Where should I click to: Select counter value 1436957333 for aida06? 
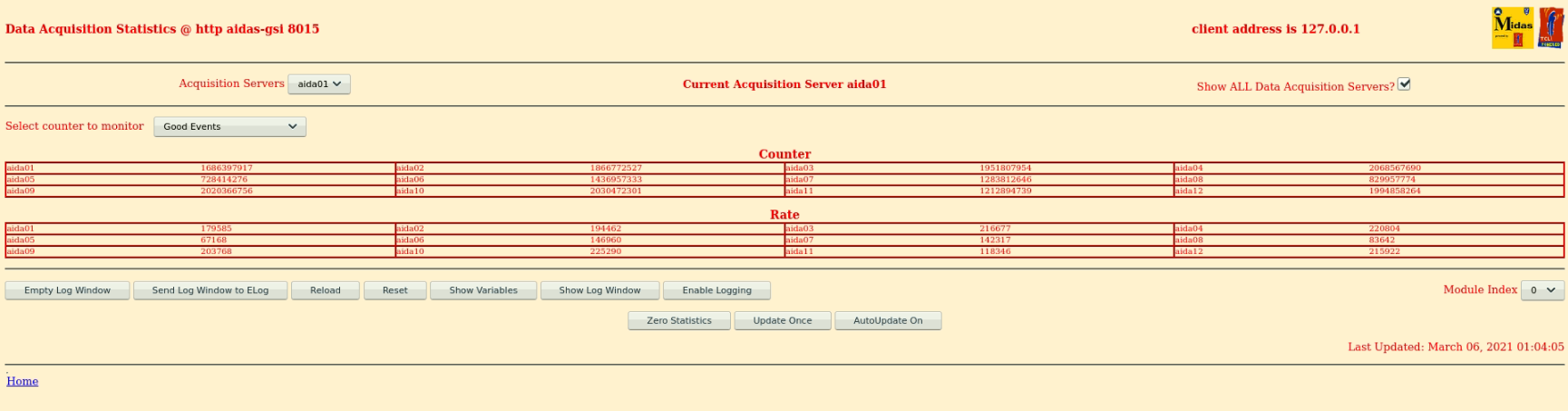(x=616, y=180)
